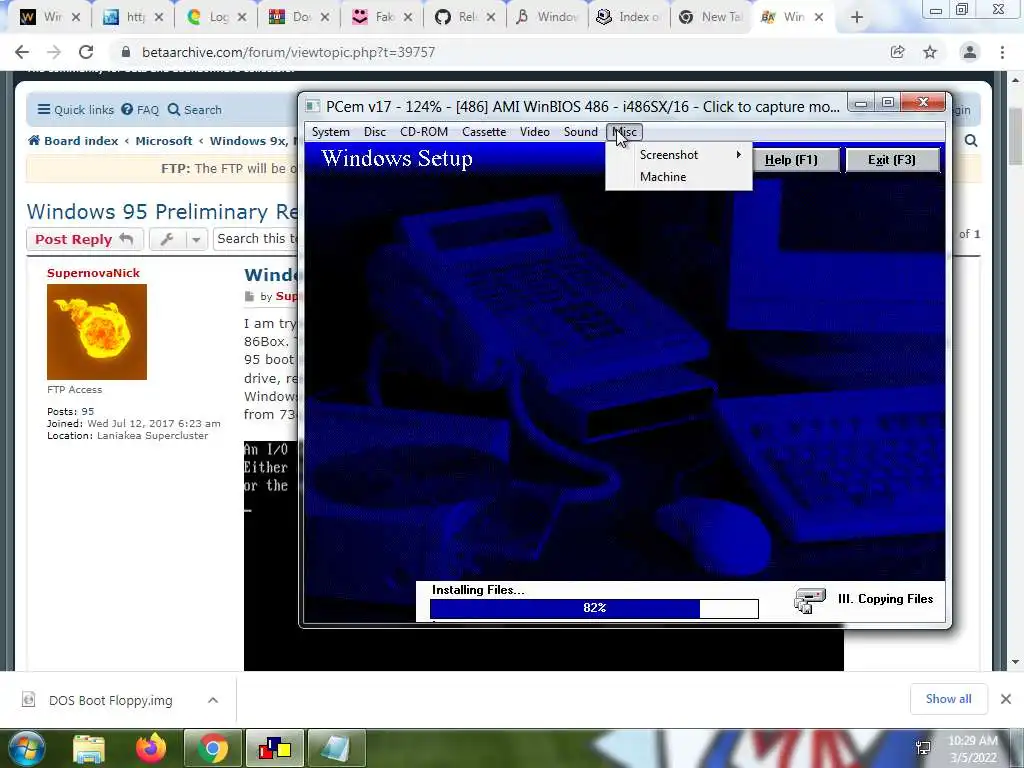1024x768 pixels.
Task: Click the forum magnifier search icon at right
Action: coord(970,141)
